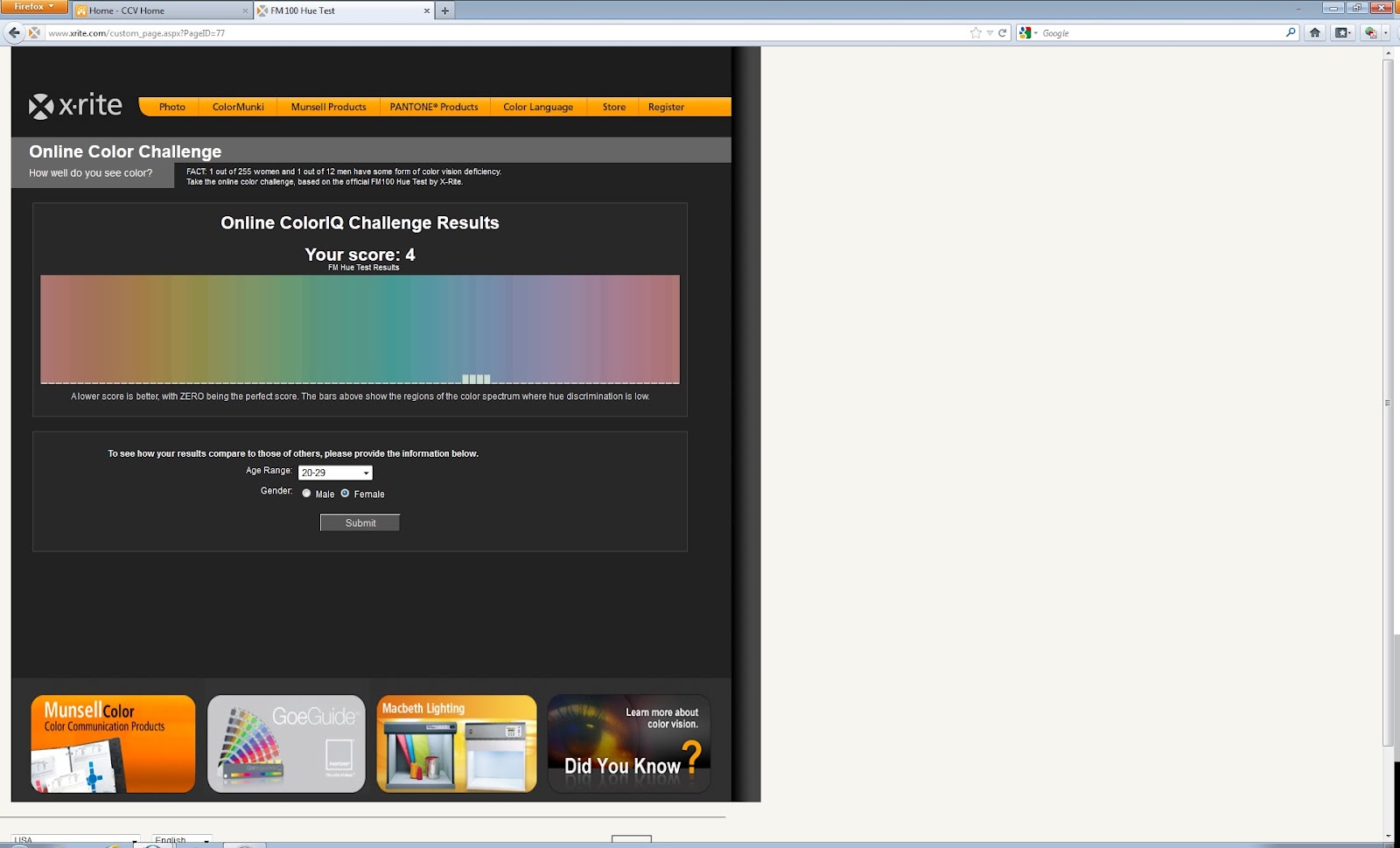Open the Munsell Products menu
This screenshot has width=1400, height=848.
(329, 107)
